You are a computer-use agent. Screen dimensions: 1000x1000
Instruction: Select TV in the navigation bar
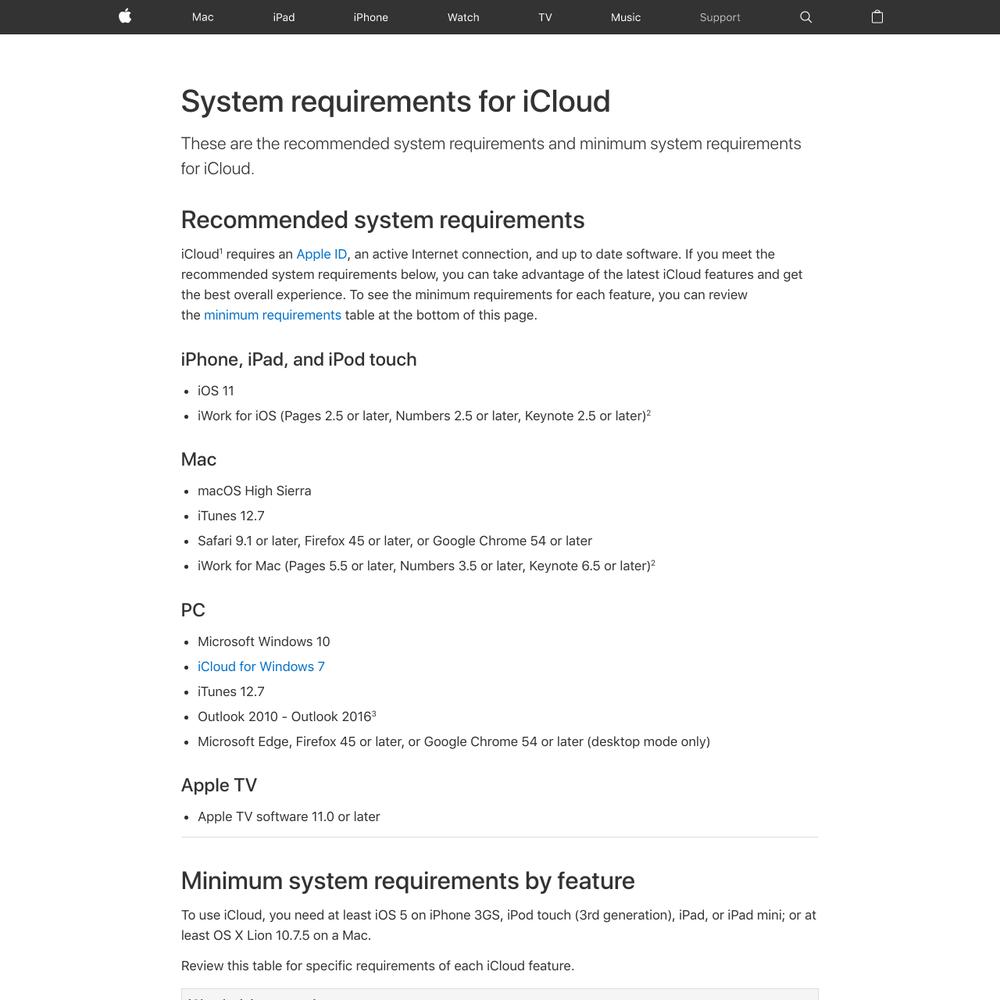coord(545,17)
